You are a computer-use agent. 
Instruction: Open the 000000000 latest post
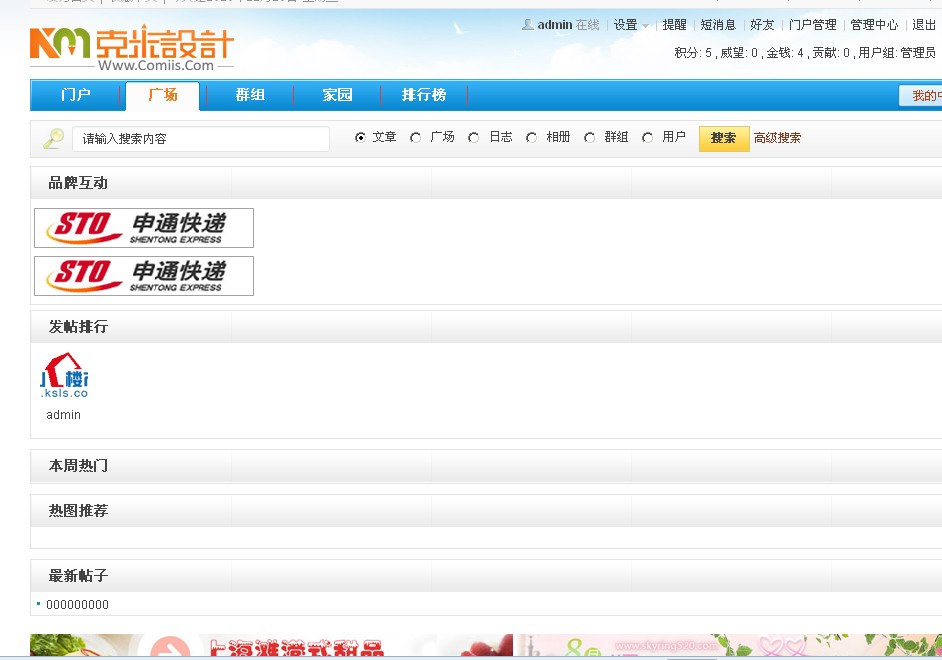pyautogui.click(x=77, y=605)
